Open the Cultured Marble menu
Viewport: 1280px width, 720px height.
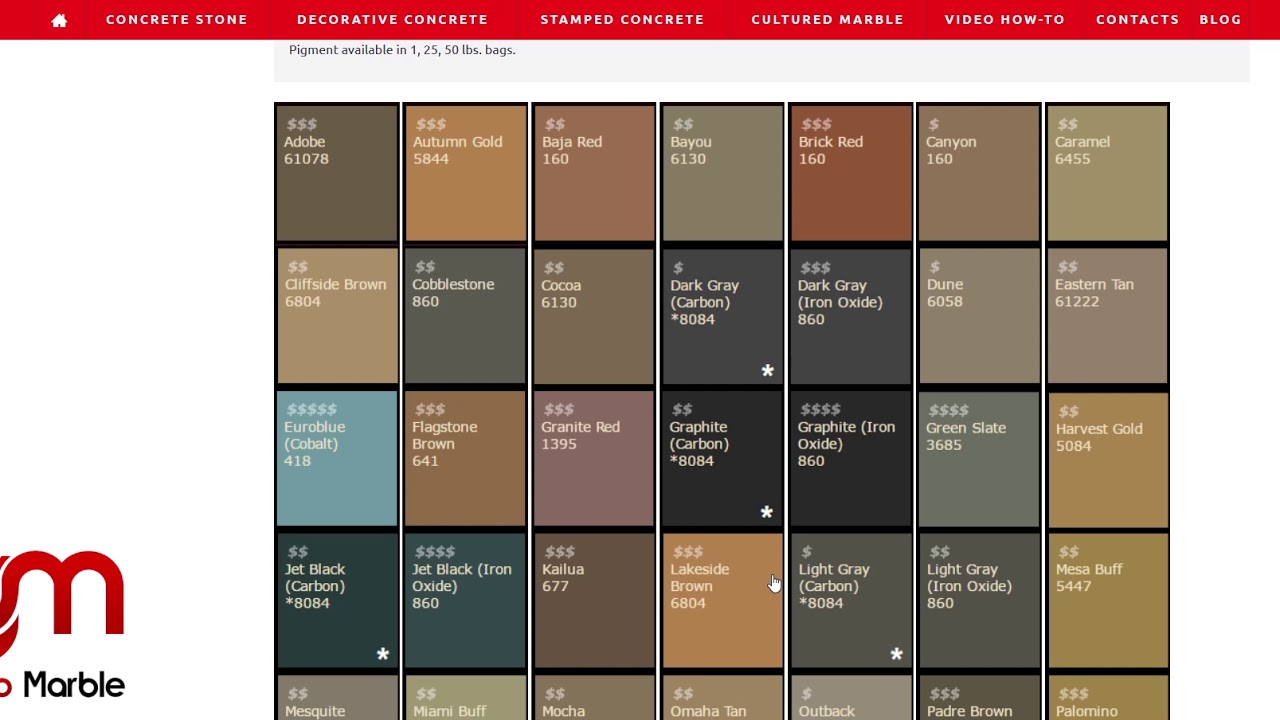coord(827,19)
